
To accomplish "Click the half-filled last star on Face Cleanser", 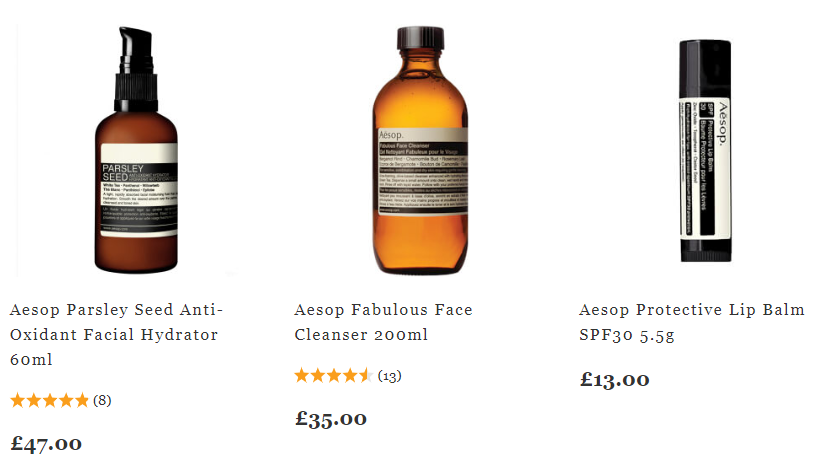I will click(366, 375).
